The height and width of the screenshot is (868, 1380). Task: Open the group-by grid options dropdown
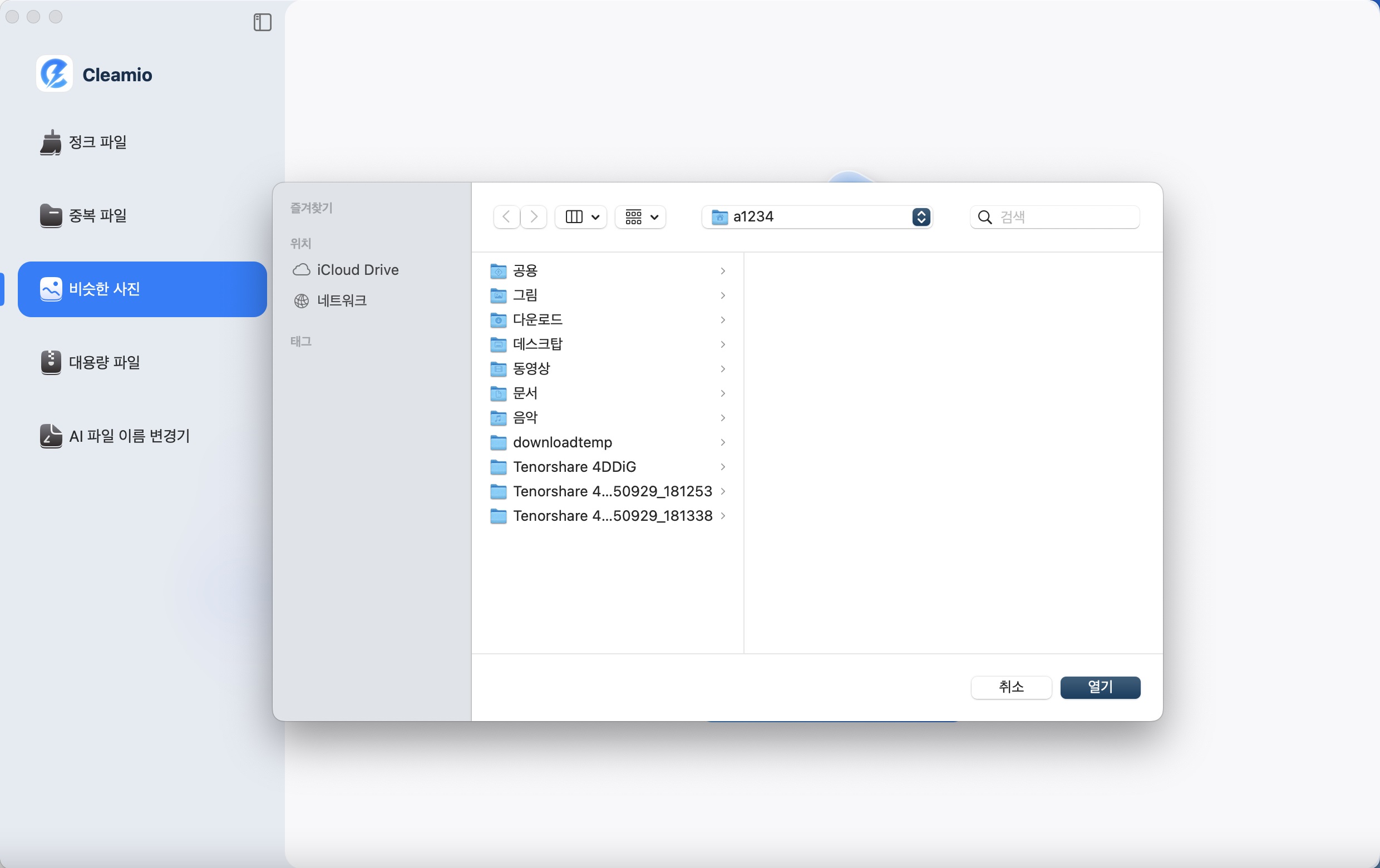click(x=640, y=216)
